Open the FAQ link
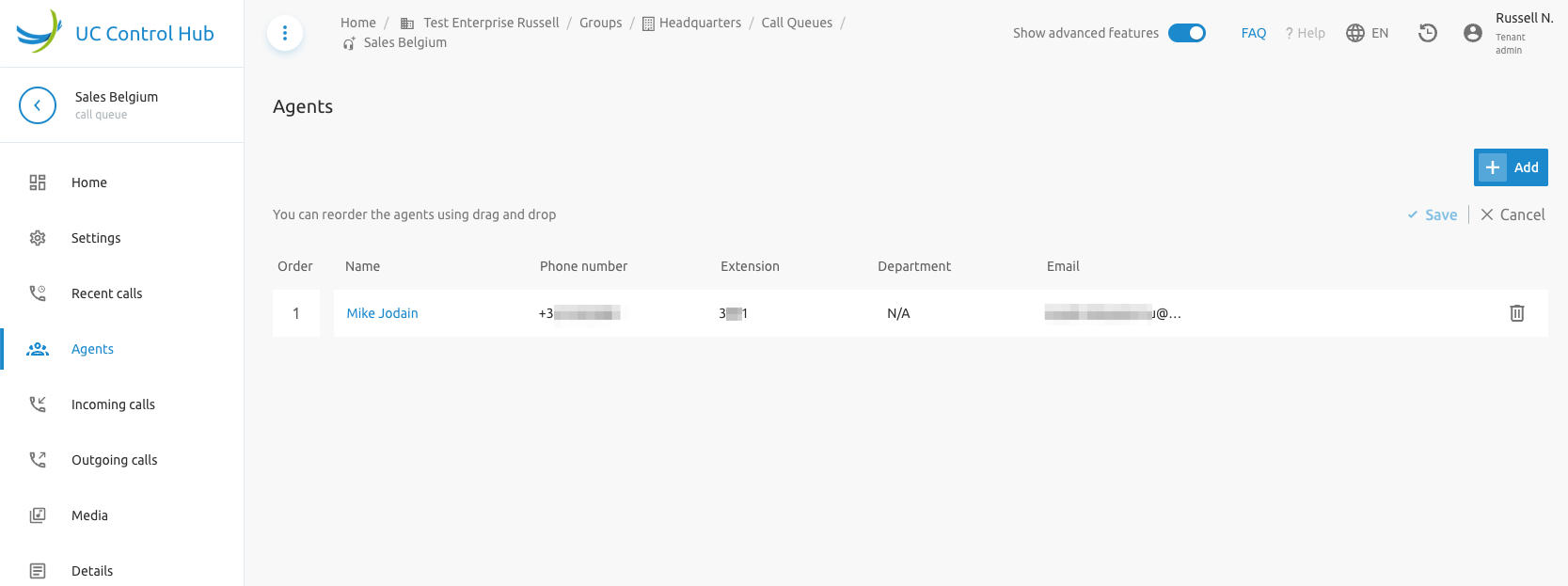 tap(1254, 33)
